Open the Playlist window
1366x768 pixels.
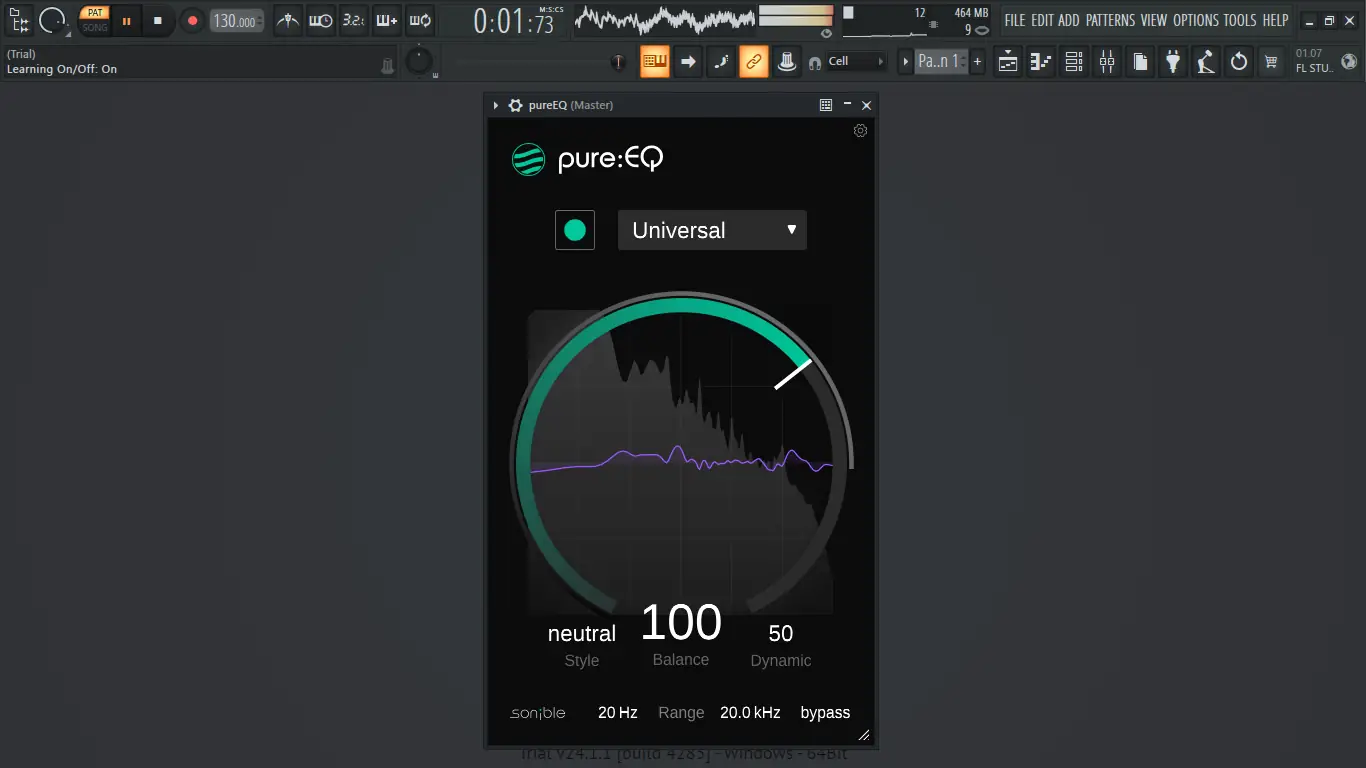[x=1008, y=62]
